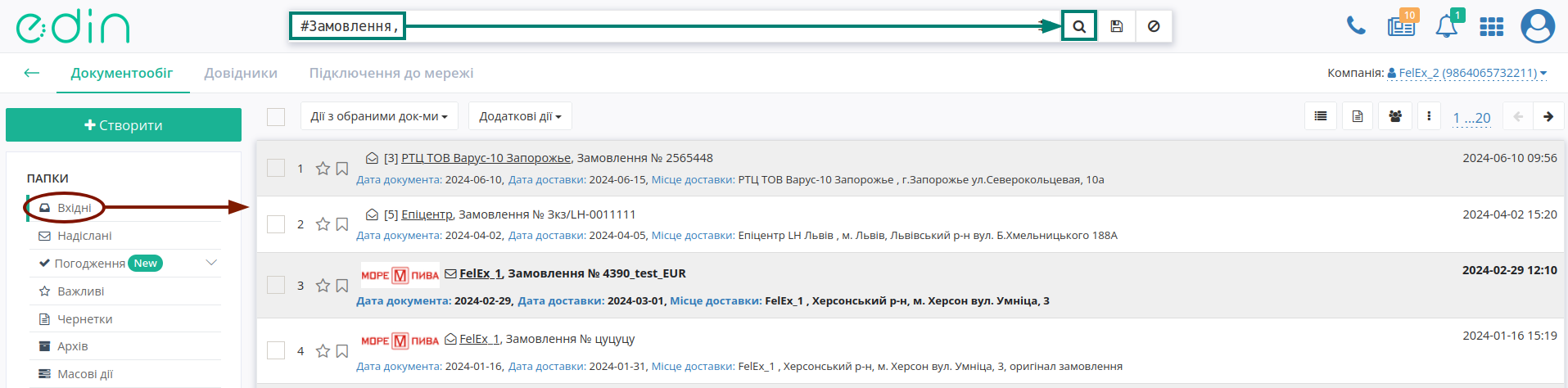Click the edin logo
The image size is (1568, 388).
click(73, 26)
